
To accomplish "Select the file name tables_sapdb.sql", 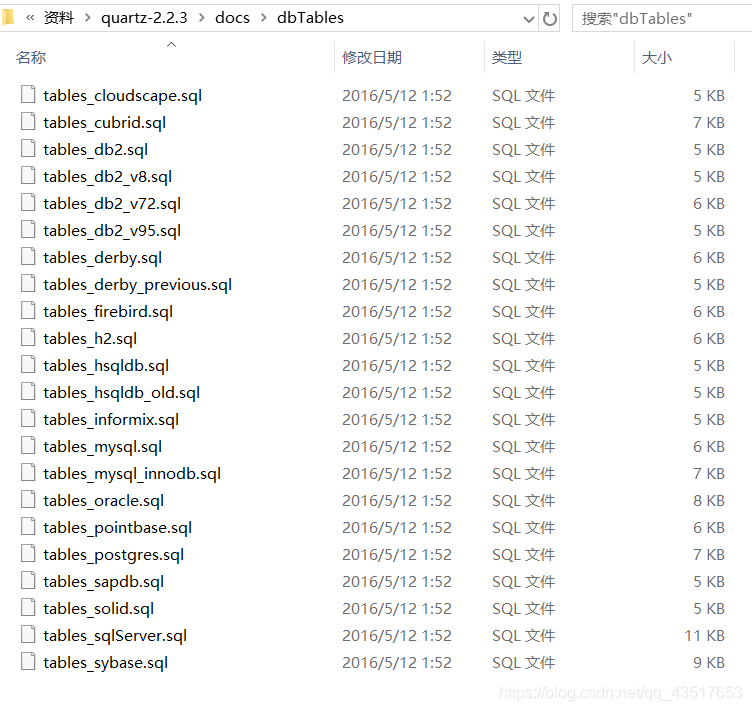I will 104,582.
